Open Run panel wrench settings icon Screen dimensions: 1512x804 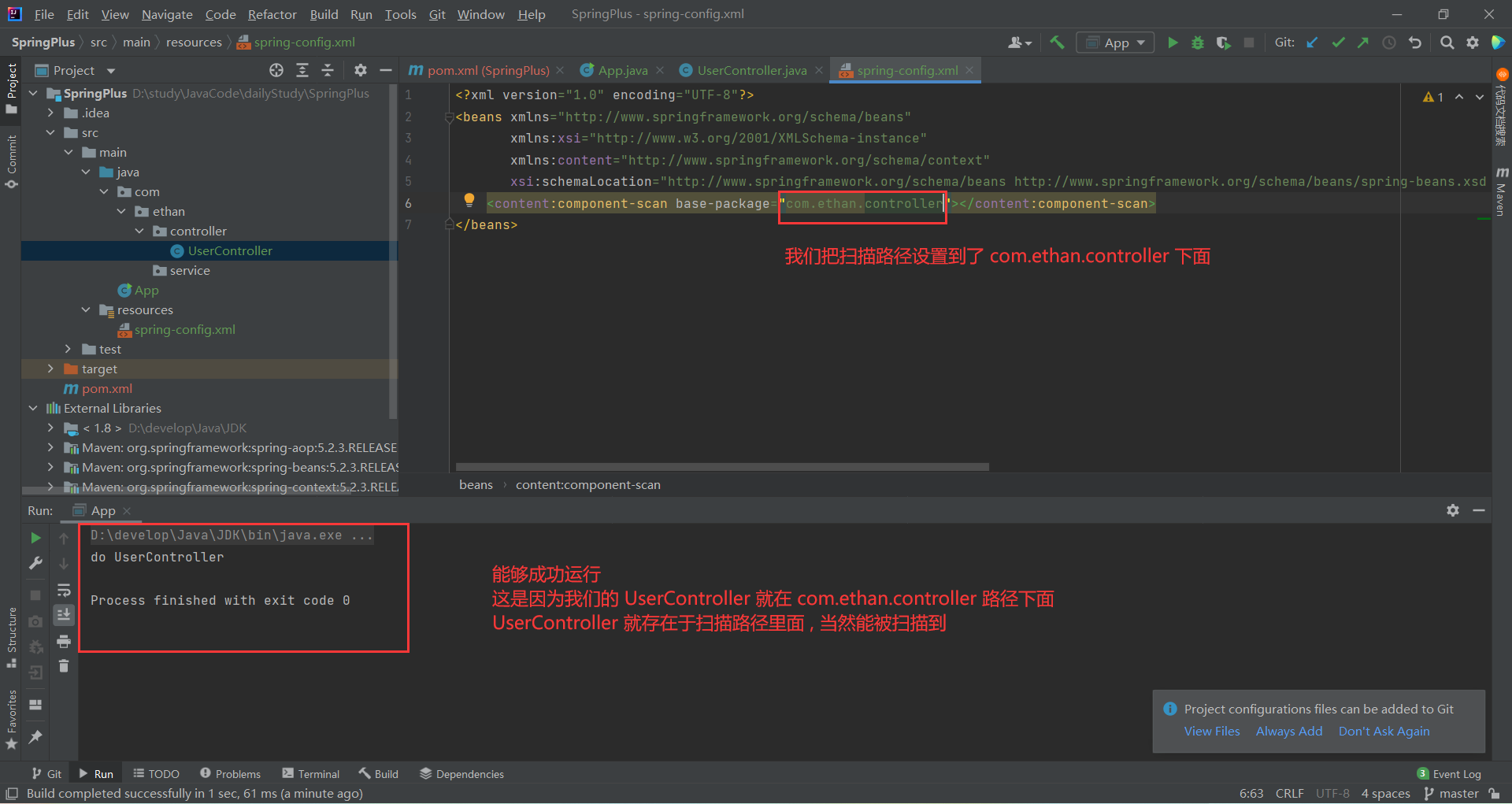35,563
